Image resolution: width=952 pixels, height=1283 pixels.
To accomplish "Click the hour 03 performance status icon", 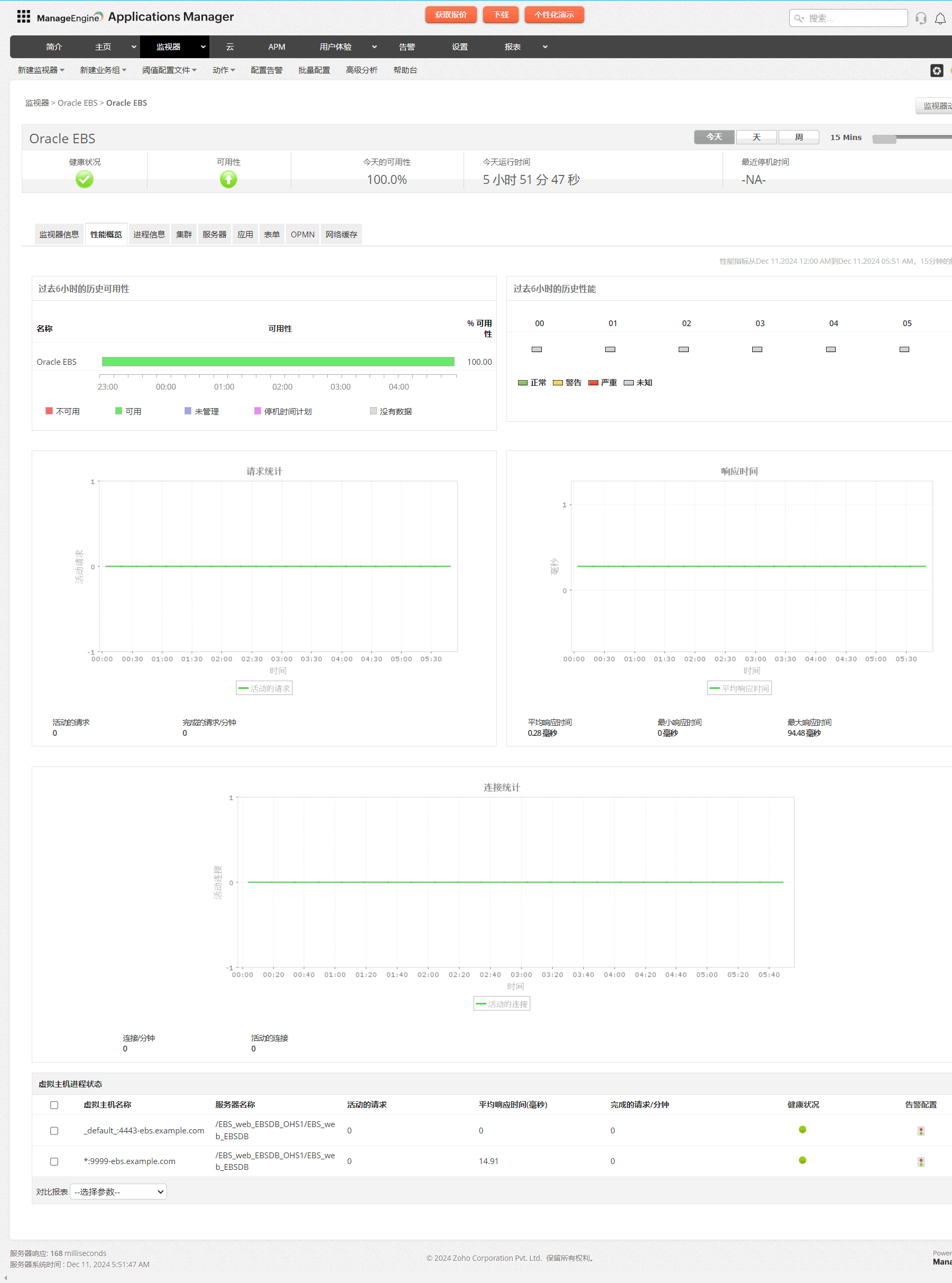I will (x=757, y=349).
